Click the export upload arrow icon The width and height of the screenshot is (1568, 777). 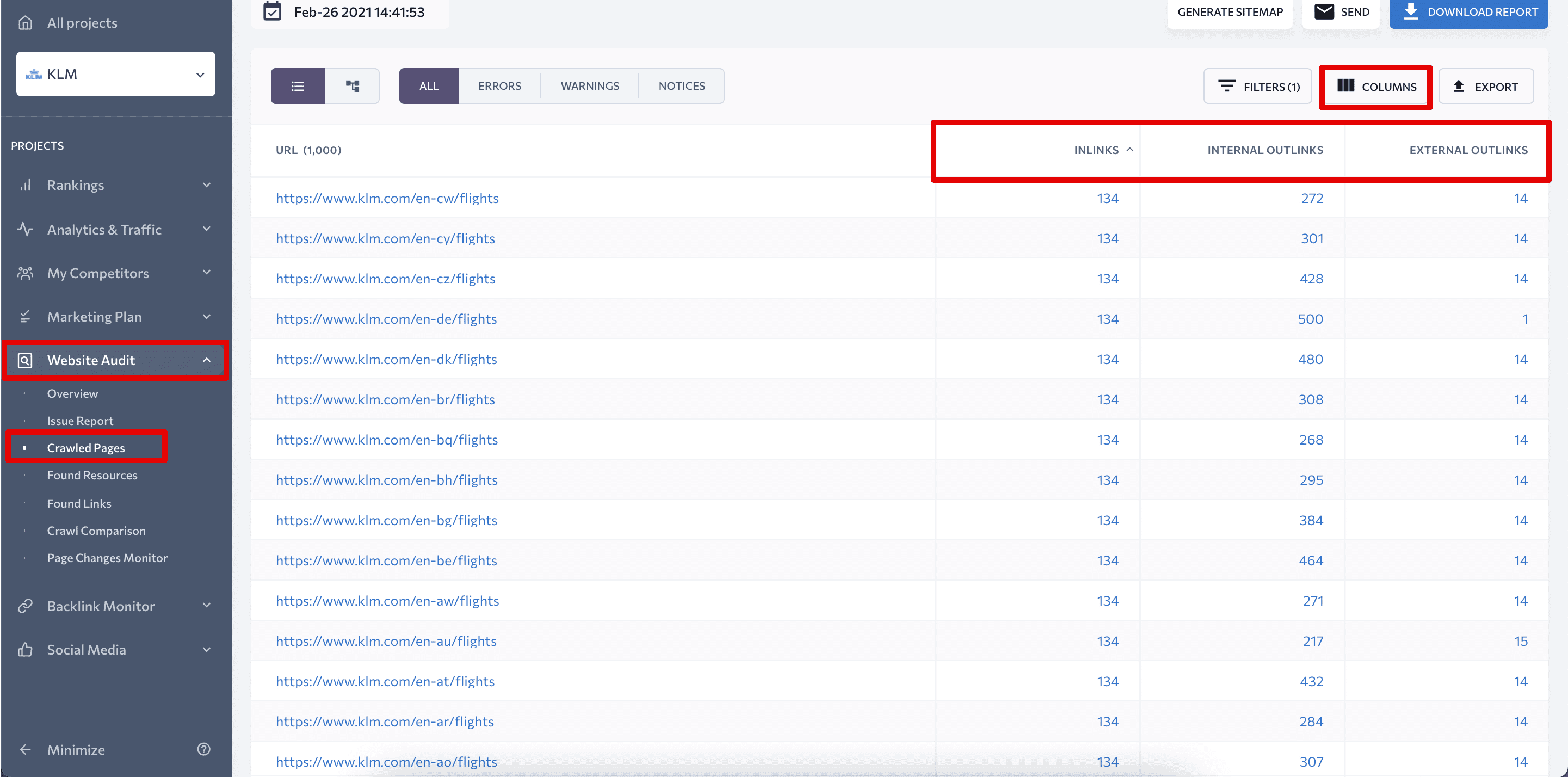click(x=1459, y=86)
